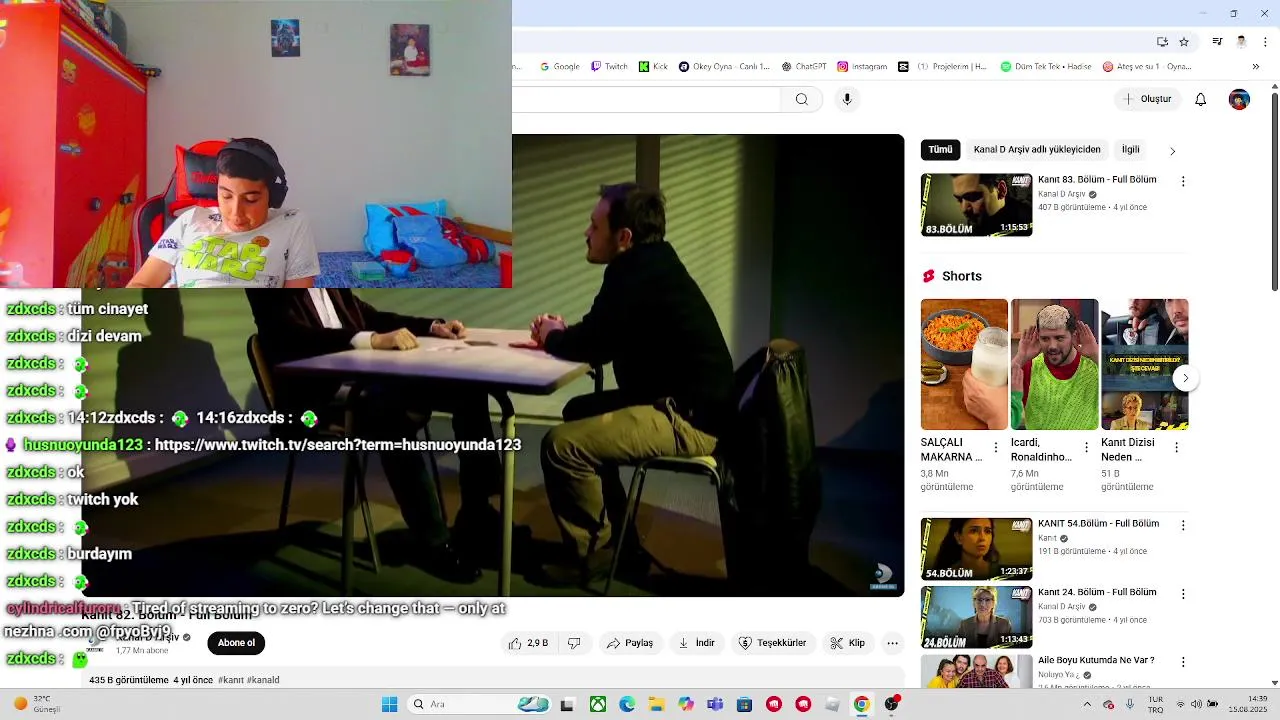Show hidden bookmarks with the double chevron

pyautogui.click(x=1256, y=67)
